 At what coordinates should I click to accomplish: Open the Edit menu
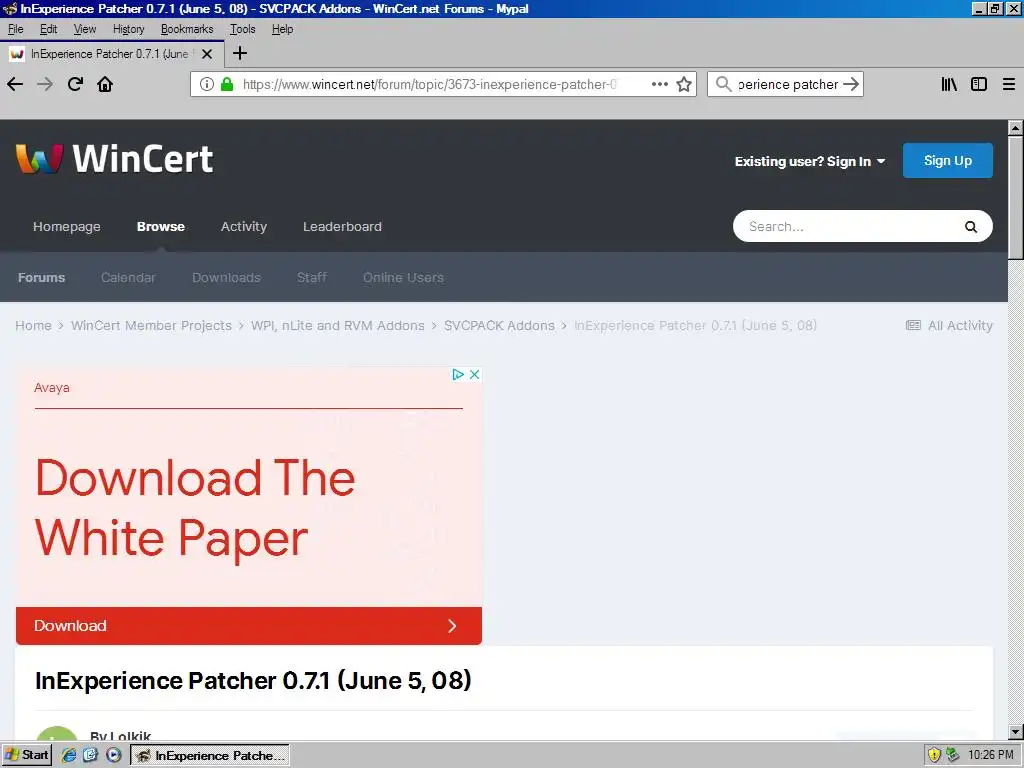pos(48,29)
